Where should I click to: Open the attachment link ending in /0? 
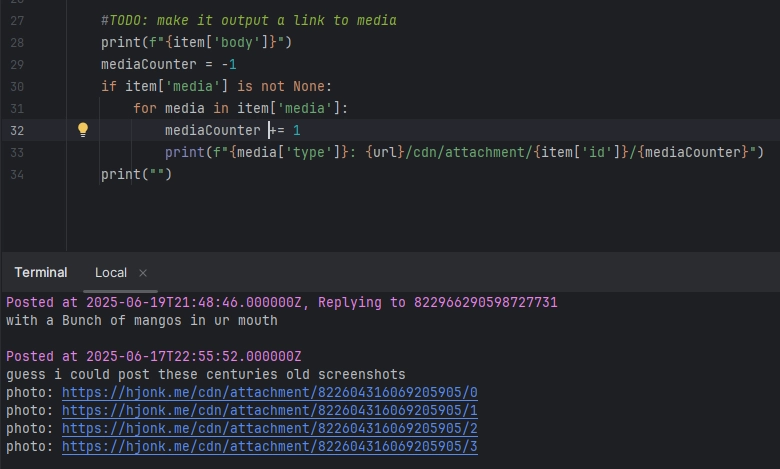(270, 392)
